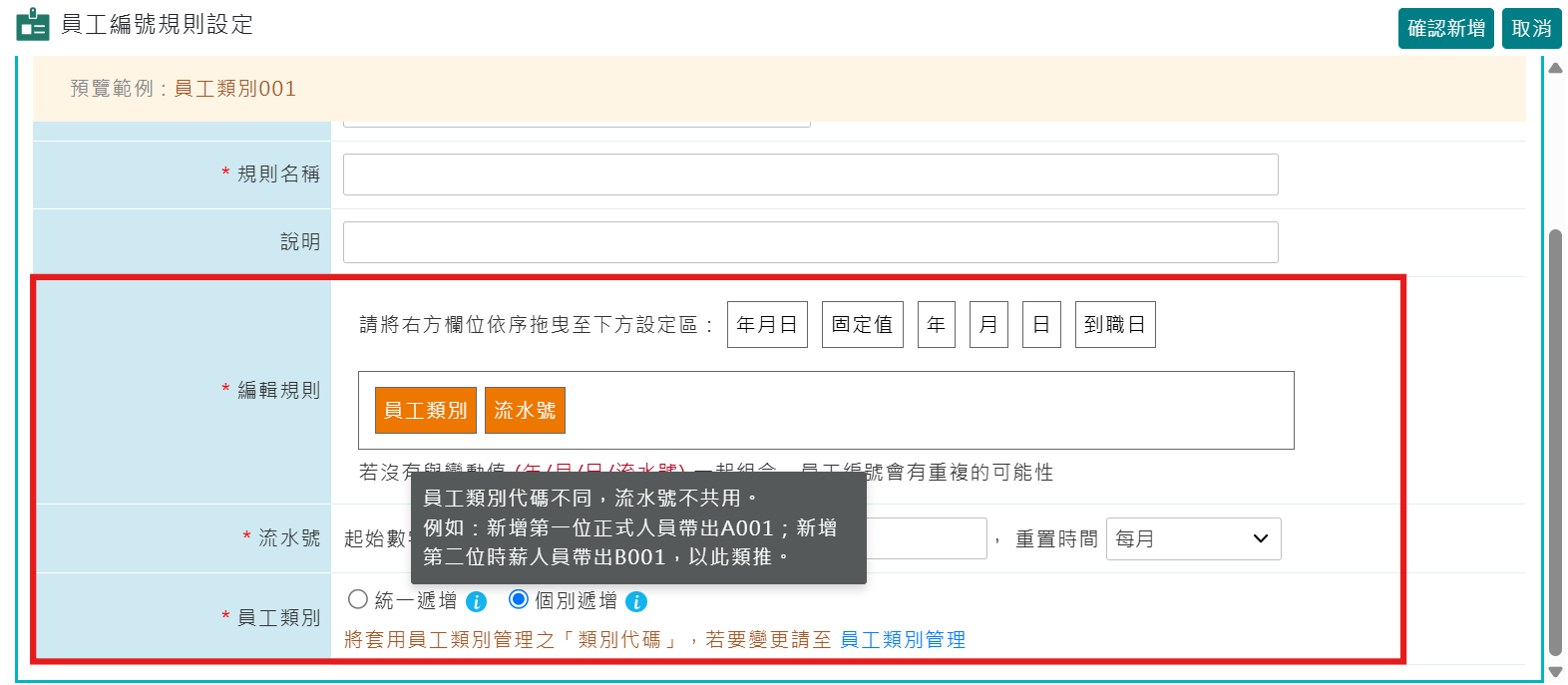Click the 固定值 field chip
Image resolution: width=1568 pixels, height=685 pixels.
click(862, 325)
